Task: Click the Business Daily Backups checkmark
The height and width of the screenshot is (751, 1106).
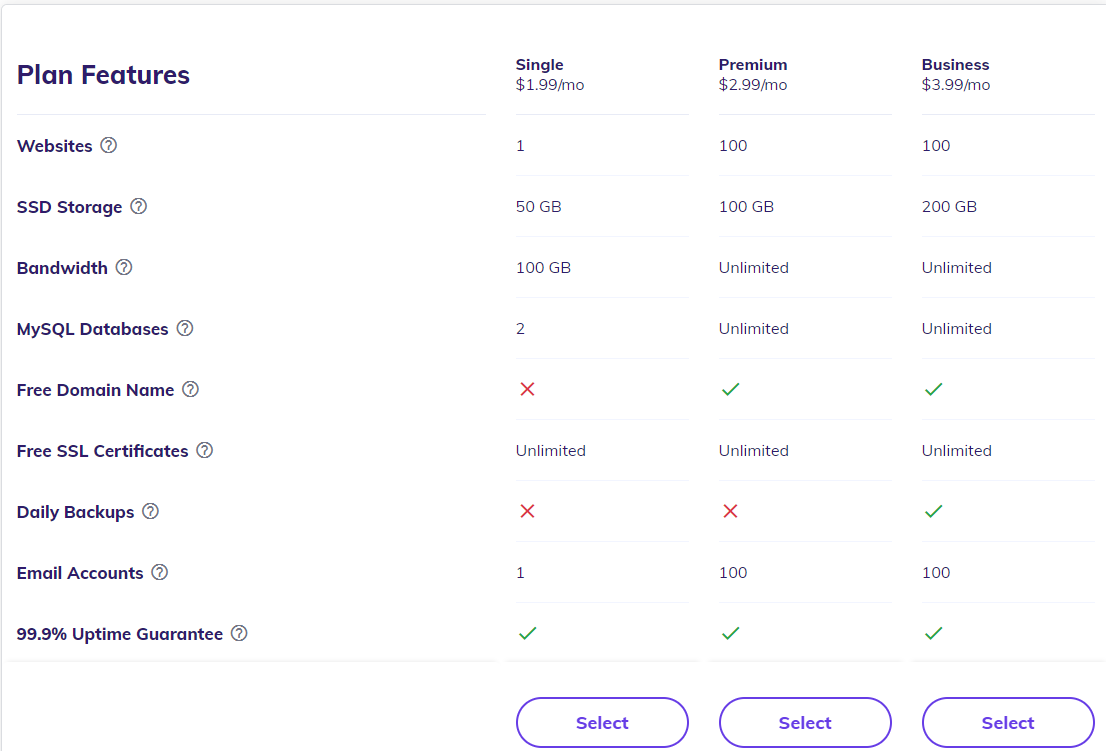Action: 933,511
